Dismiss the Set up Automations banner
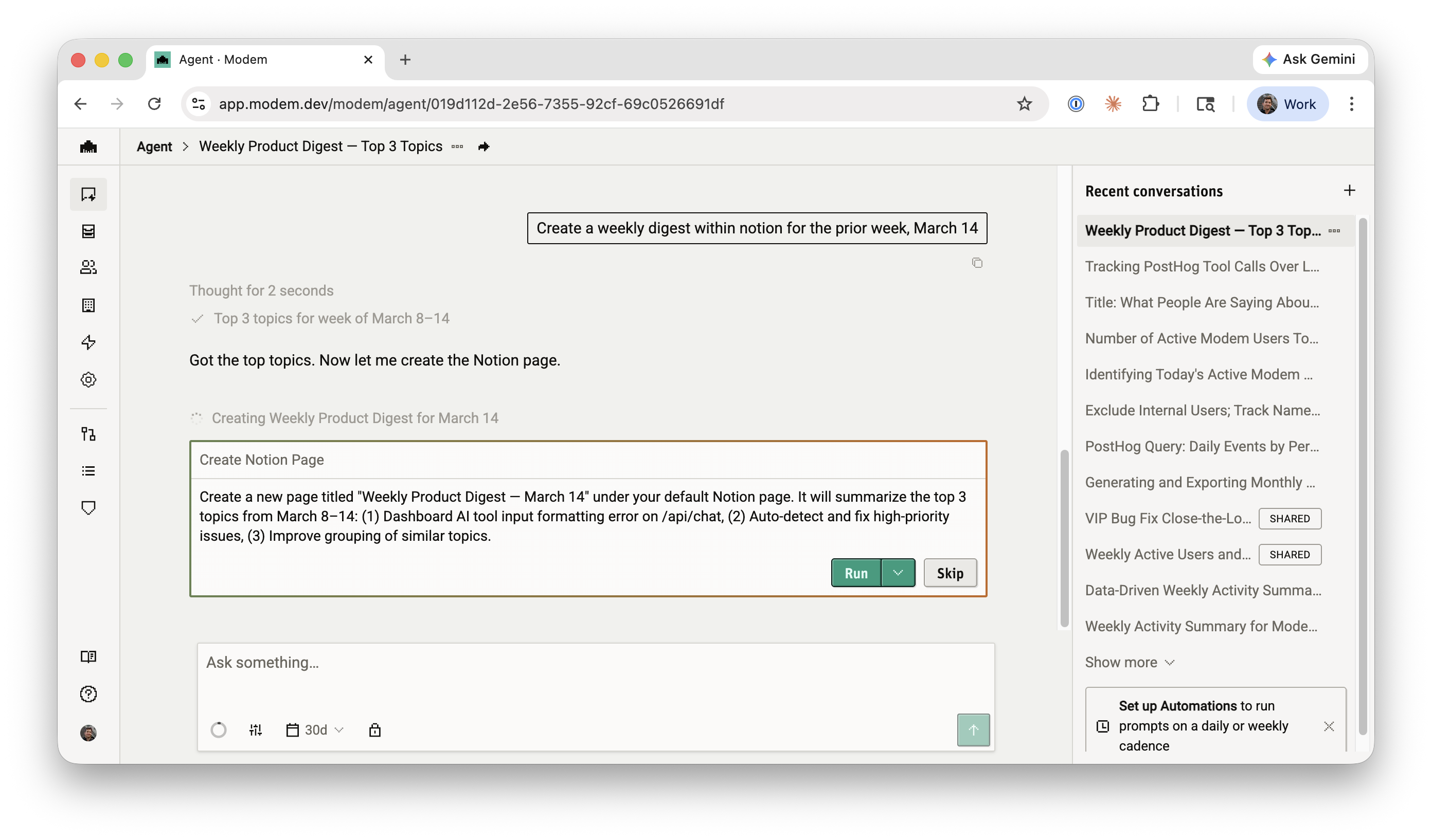Screen dimensions: 1432x840 coord(1329,726)
